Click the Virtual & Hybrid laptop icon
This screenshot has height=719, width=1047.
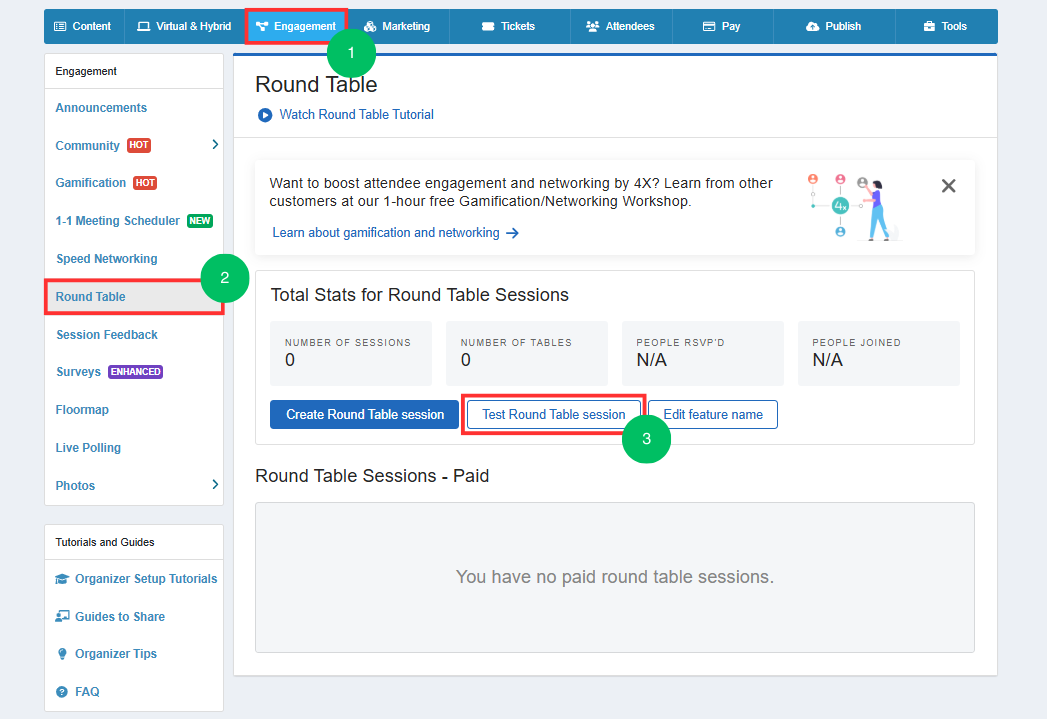(x=144, y=27)
